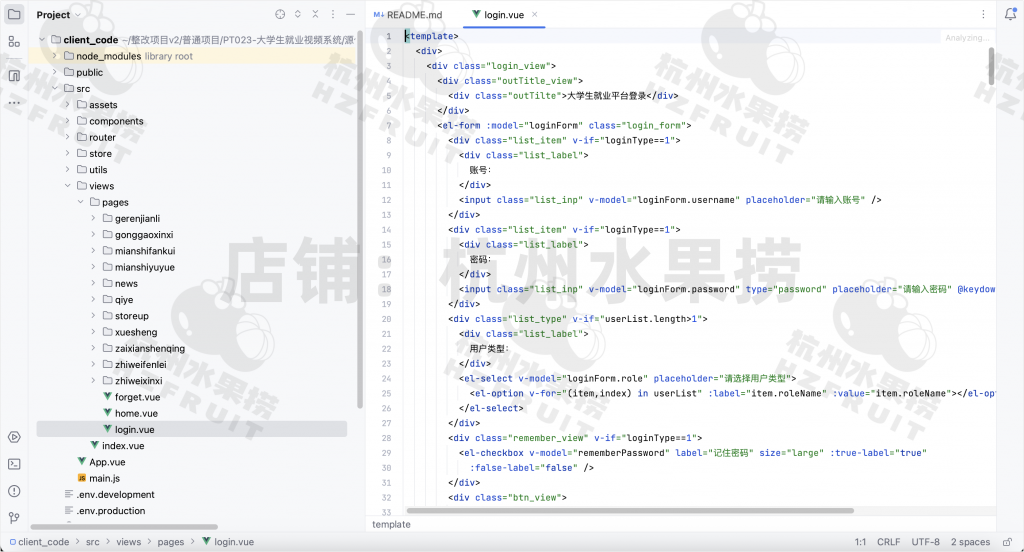Open the Git tool window icon
1024x552 pixels.
14,518
